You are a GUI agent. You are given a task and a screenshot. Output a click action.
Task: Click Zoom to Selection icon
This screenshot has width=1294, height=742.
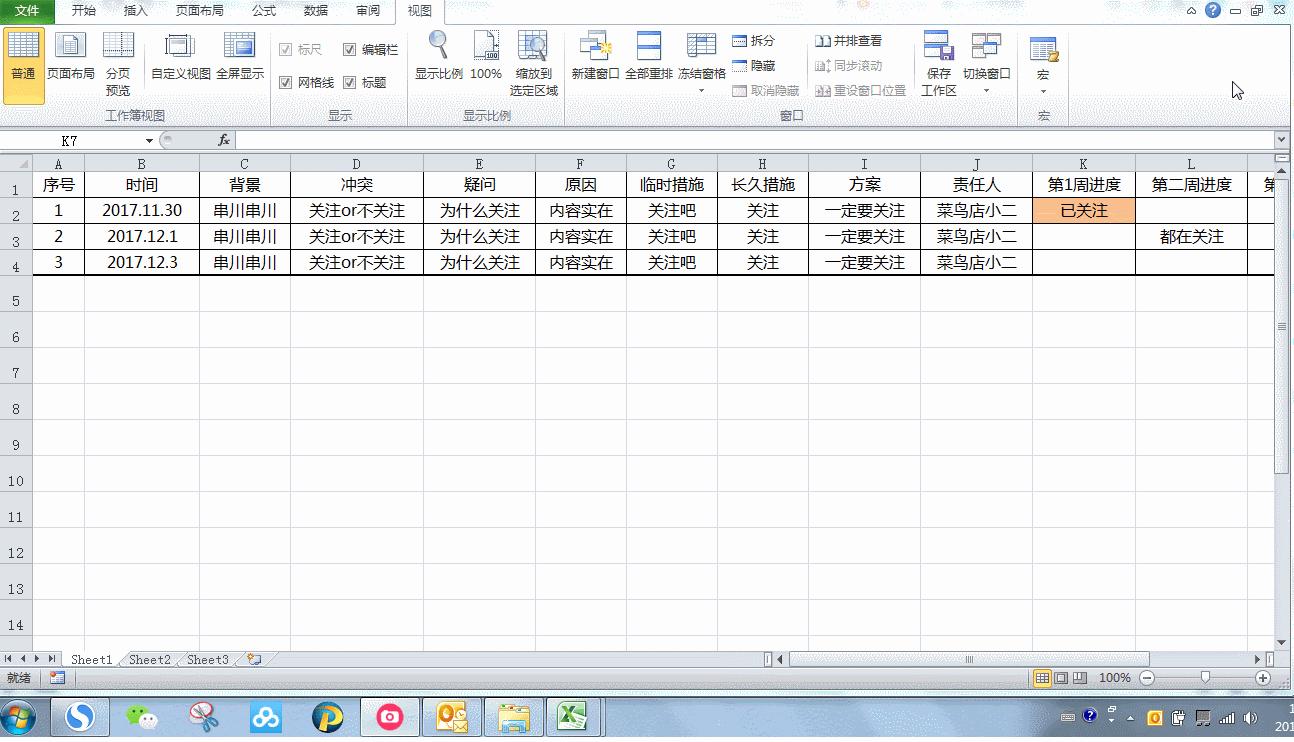coord(533,62)
